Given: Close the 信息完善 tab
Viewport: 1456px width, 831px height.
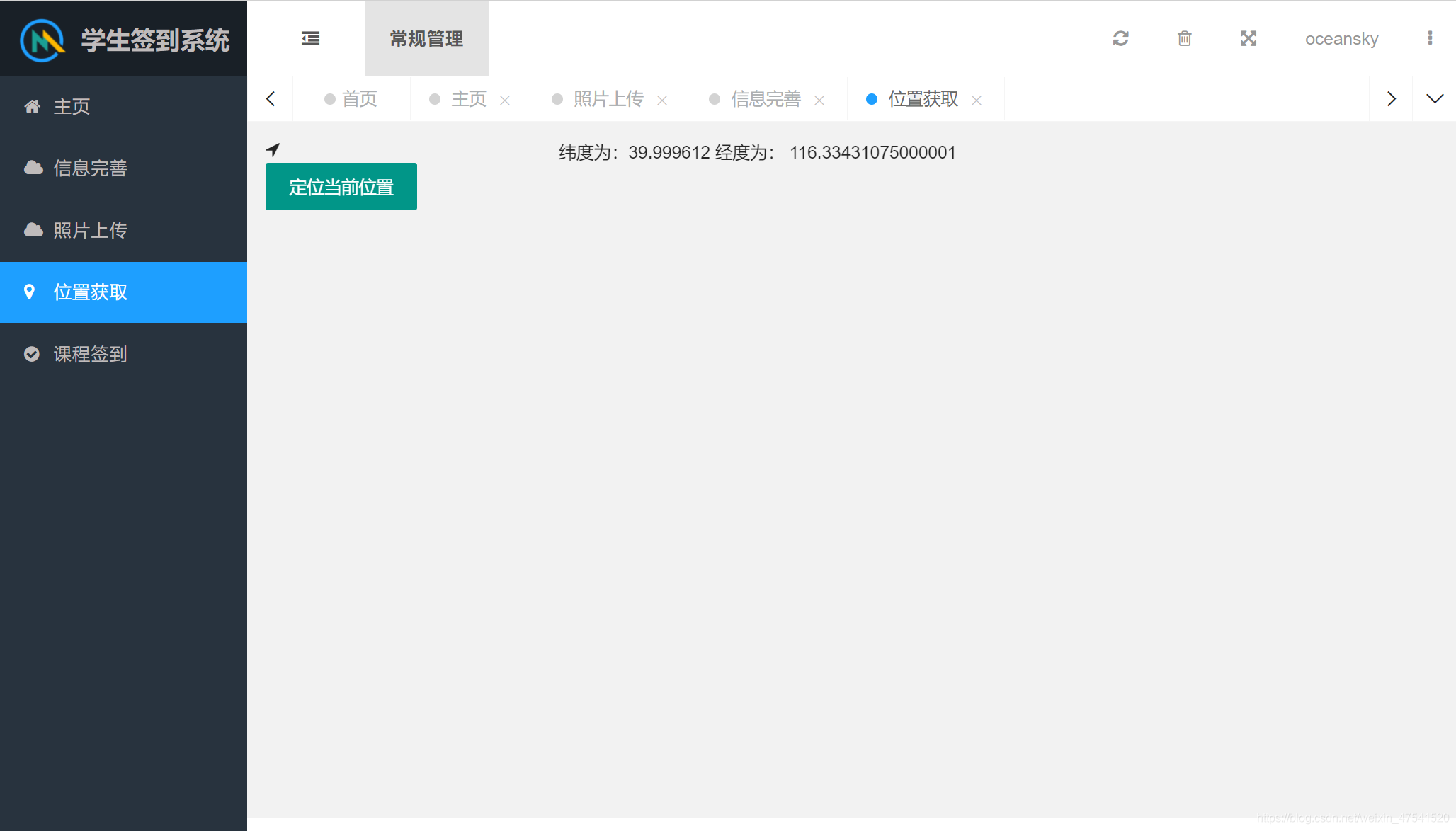Looking at the screenshot, I should (x=819, y=101).
